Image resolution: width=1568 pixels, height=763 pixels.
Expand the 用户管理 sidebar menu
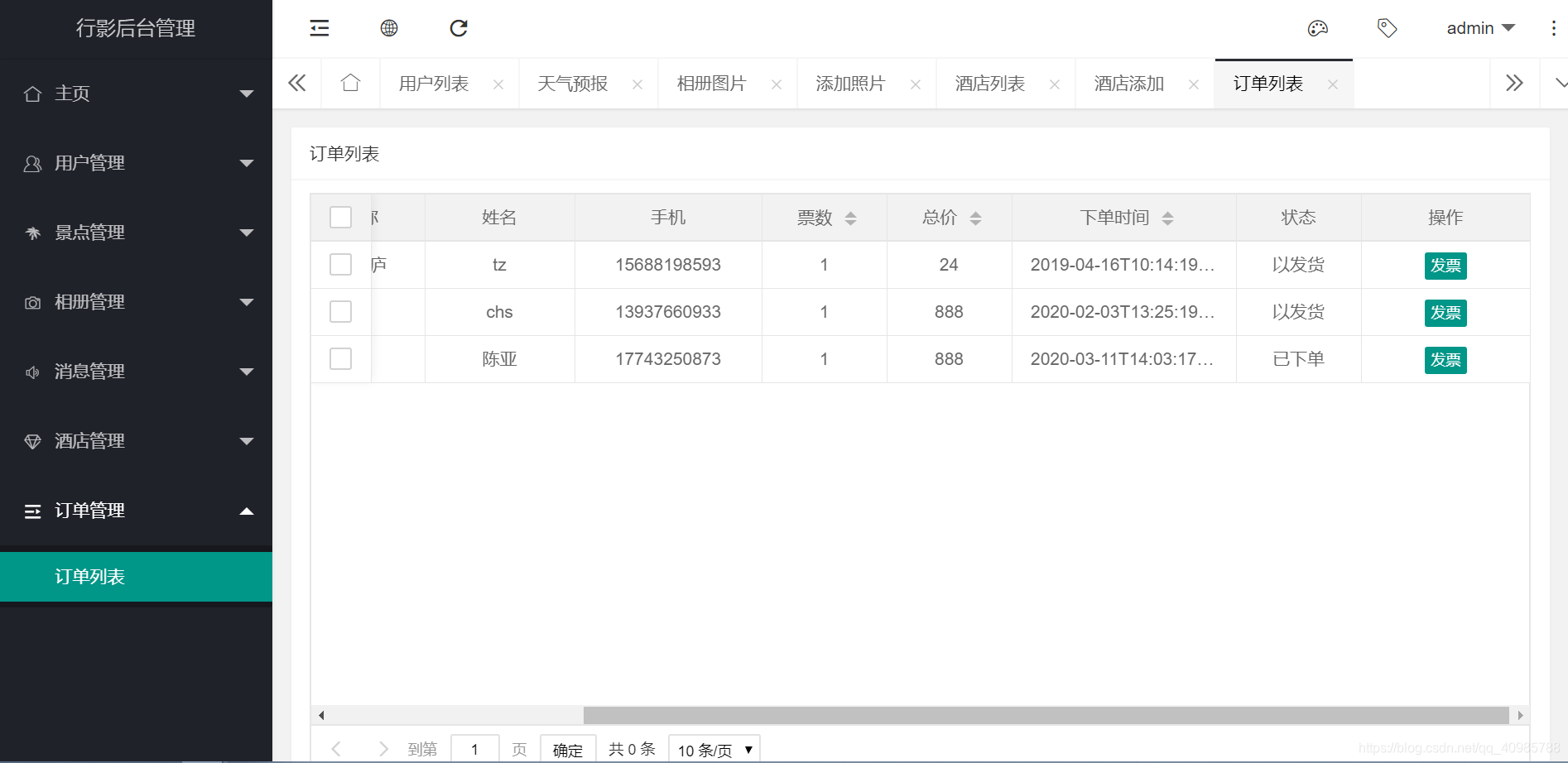click(136, 163)
